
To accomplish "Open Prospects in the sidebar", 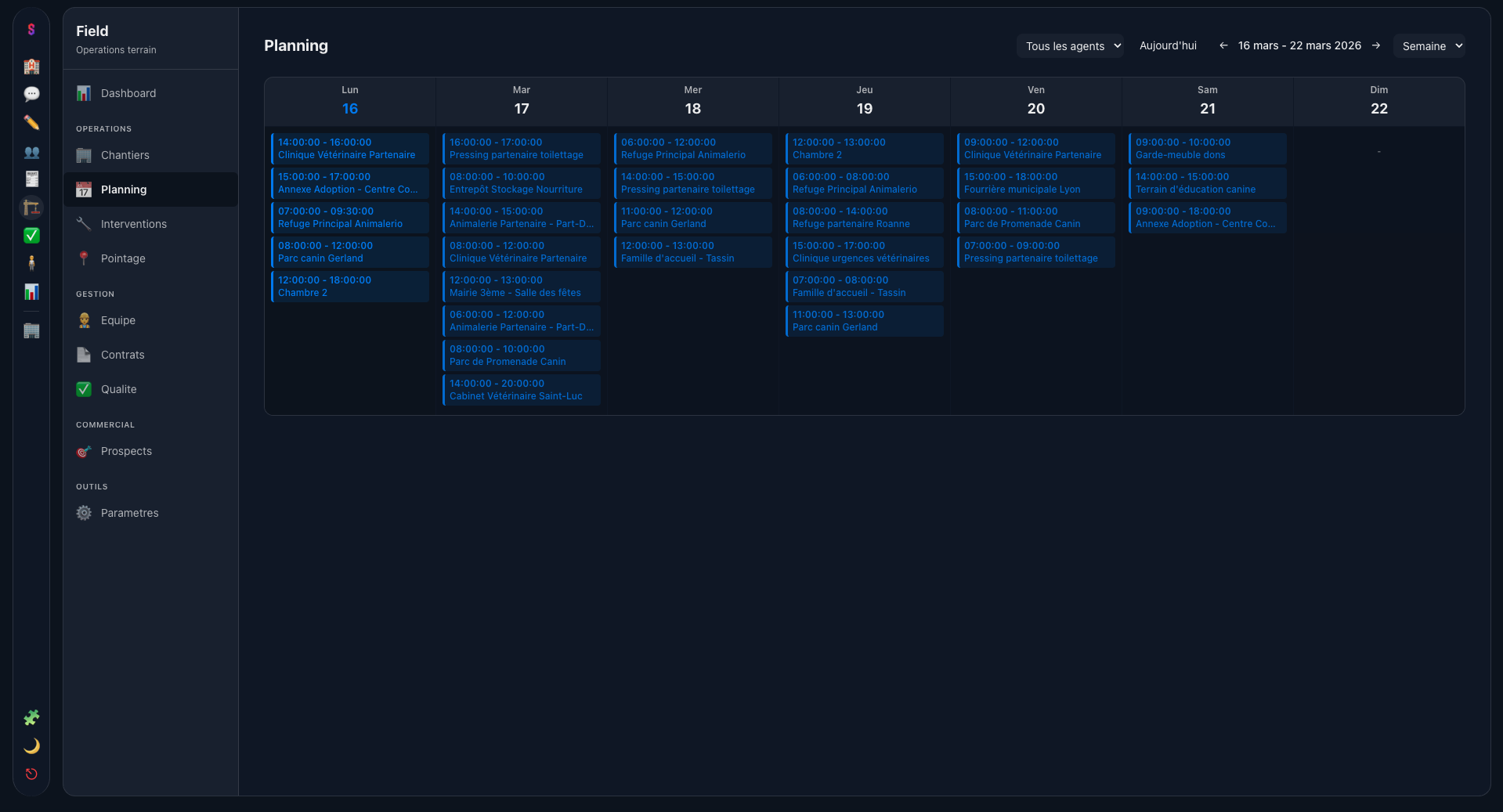I will (150, 451).
